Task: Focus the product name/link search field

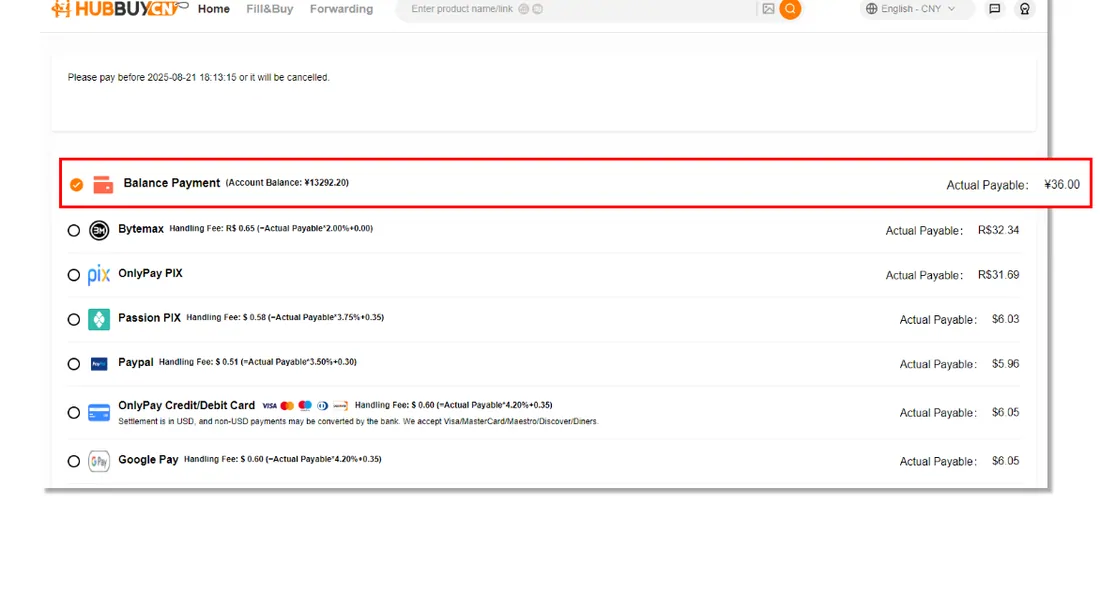Action: (575, 9)
